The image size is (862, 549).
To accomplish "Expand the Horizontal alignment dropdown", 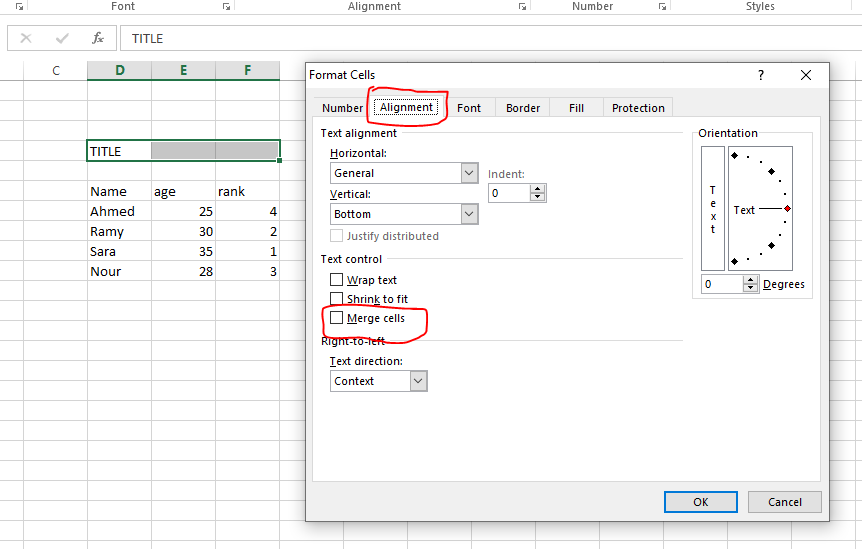I will pyautogui.click(x=470, y=173).
